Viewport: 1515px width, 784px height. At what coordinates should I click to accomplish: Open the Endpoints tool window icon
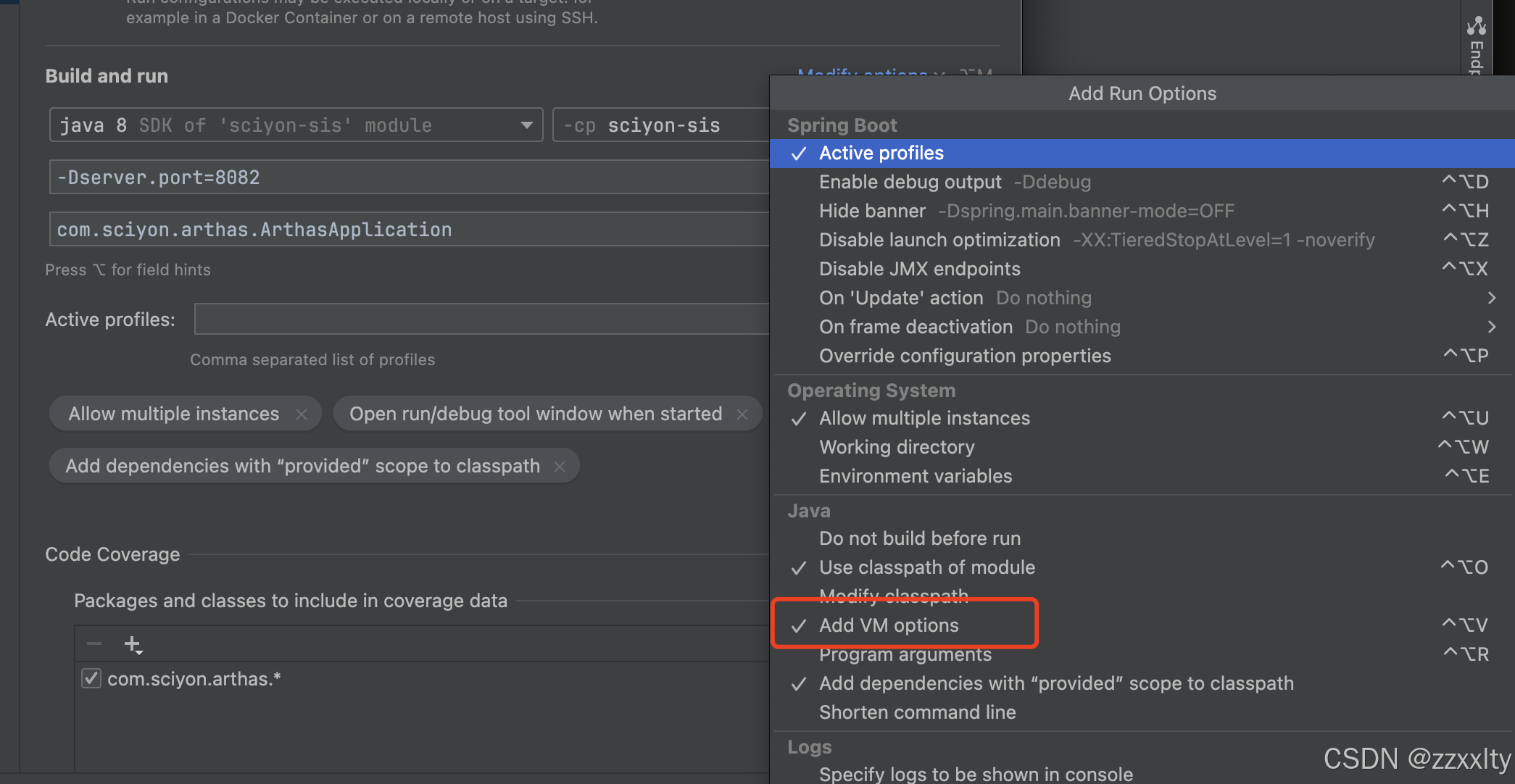point(1476,28)
